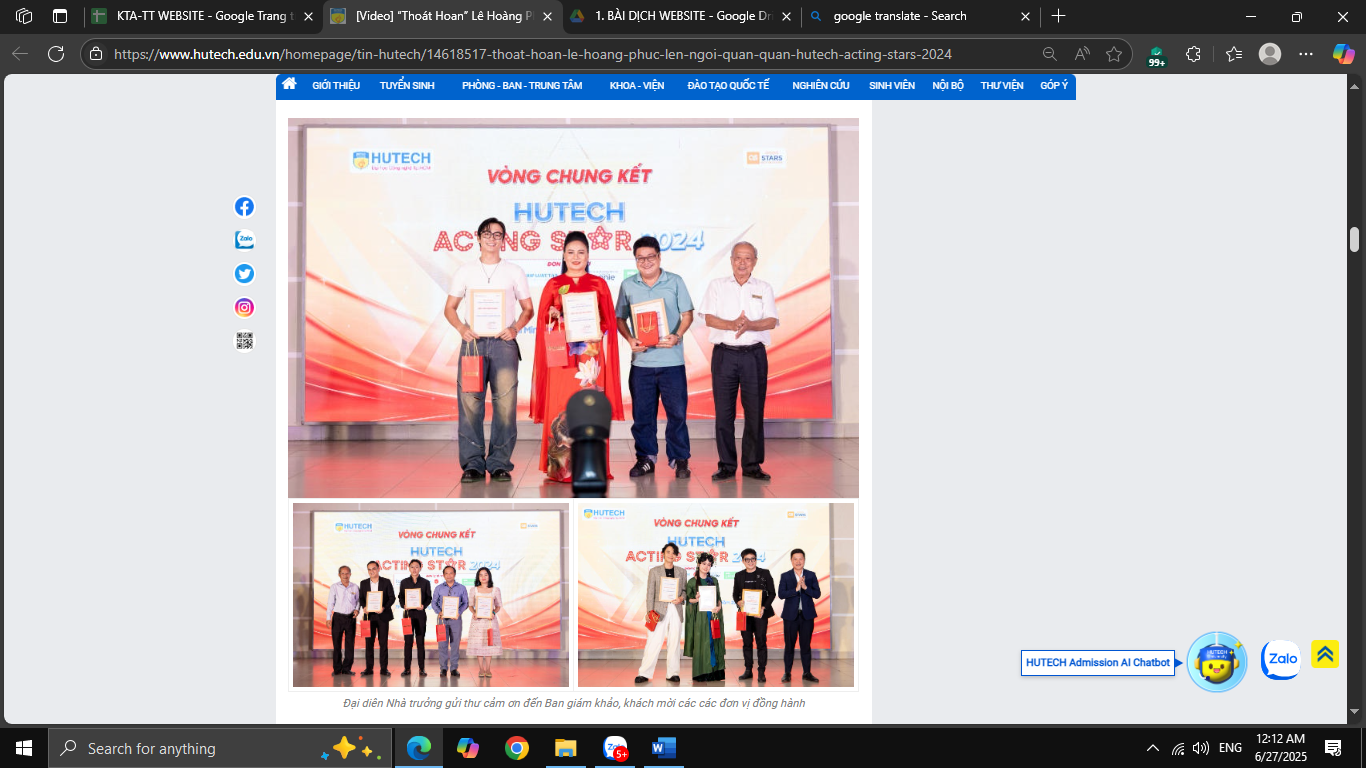The width and height of the screenshot is (1366, 768).
Task: Click the page URL in address bar
Action: pos(533,54)
